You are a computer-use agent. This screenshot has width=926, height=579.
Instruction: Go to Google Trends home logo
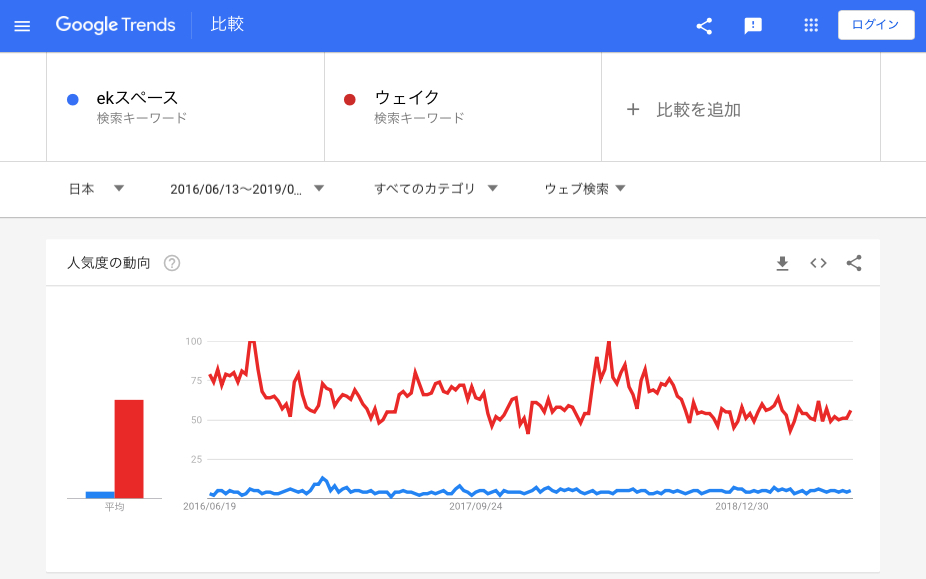(x=115, y=25)
